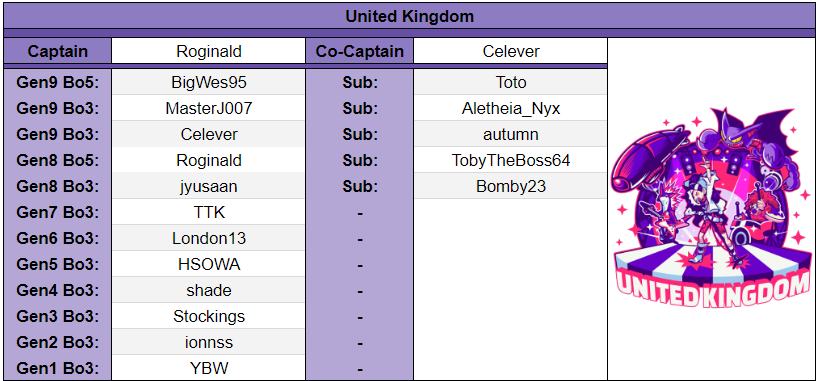Open Stockings player entry
This screenshot has height=381, width=816.
click(x=209, y=316)
